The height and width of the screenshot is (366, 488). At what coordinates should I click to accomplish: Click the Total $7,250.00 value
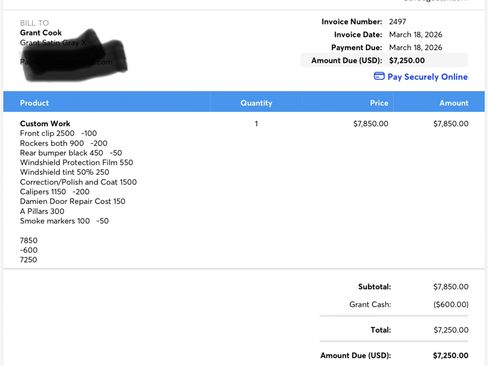451,330
